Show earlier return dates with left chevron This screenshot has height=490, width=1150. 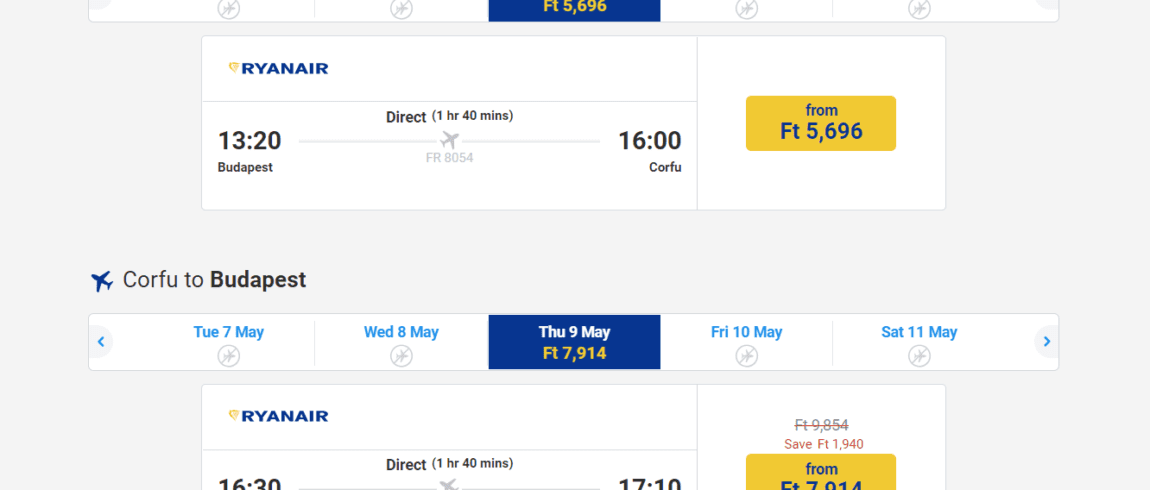[x=101, y=342]
